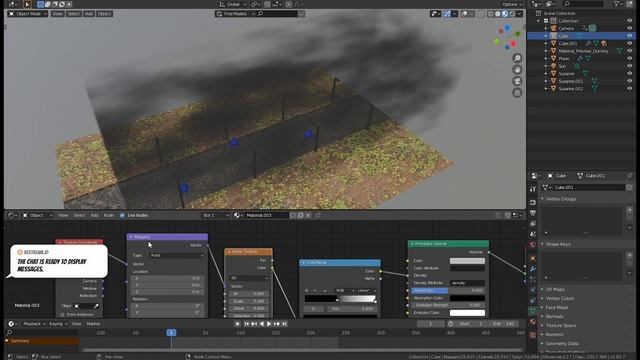The width and height of the screenshot is (640, 360).
Task: Open the Object Data mesh tab
Action: pos(533,311)
